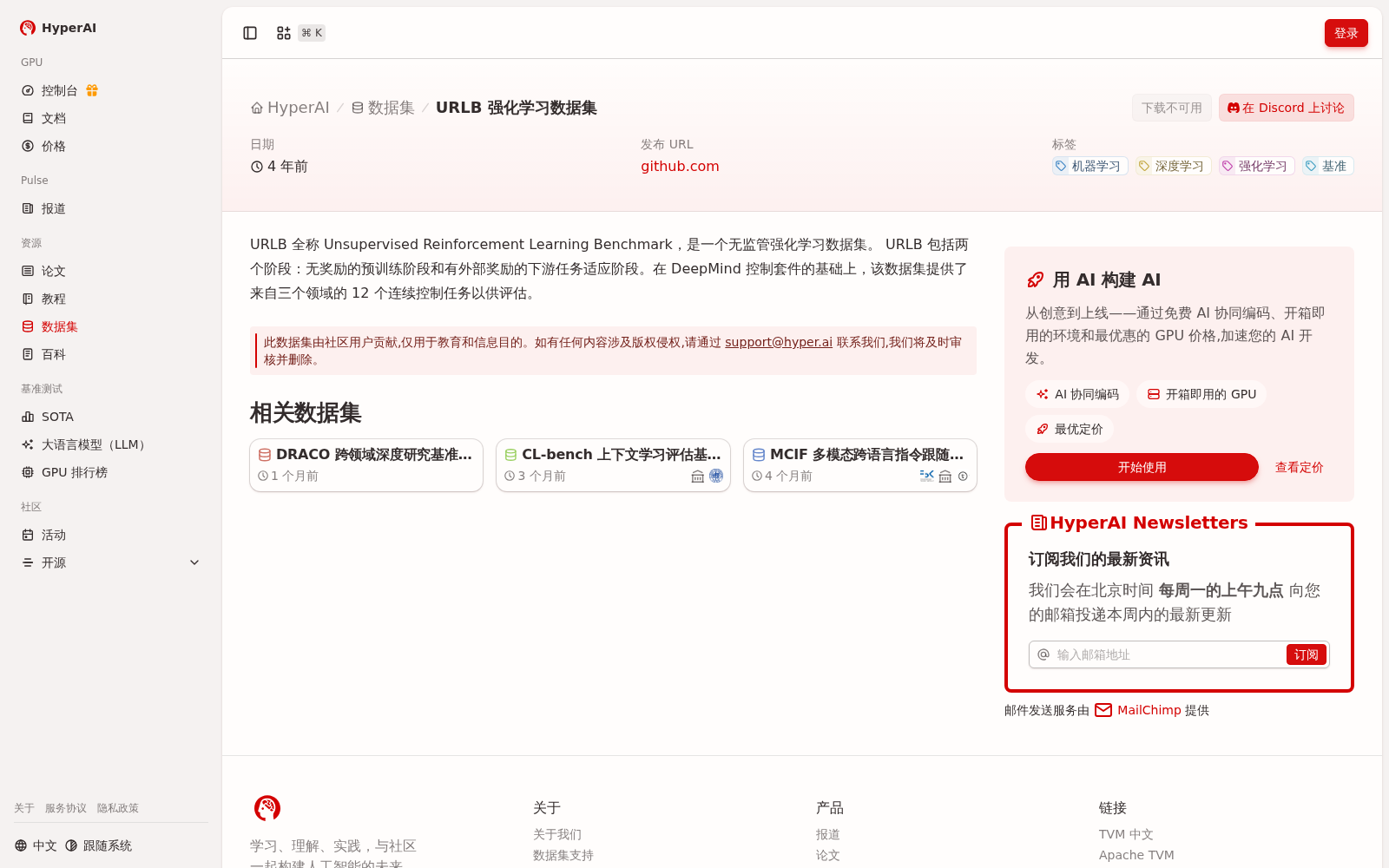Click the 开箱即用的 GPU chip
1389x868 pixels.
click(1201, 394)
